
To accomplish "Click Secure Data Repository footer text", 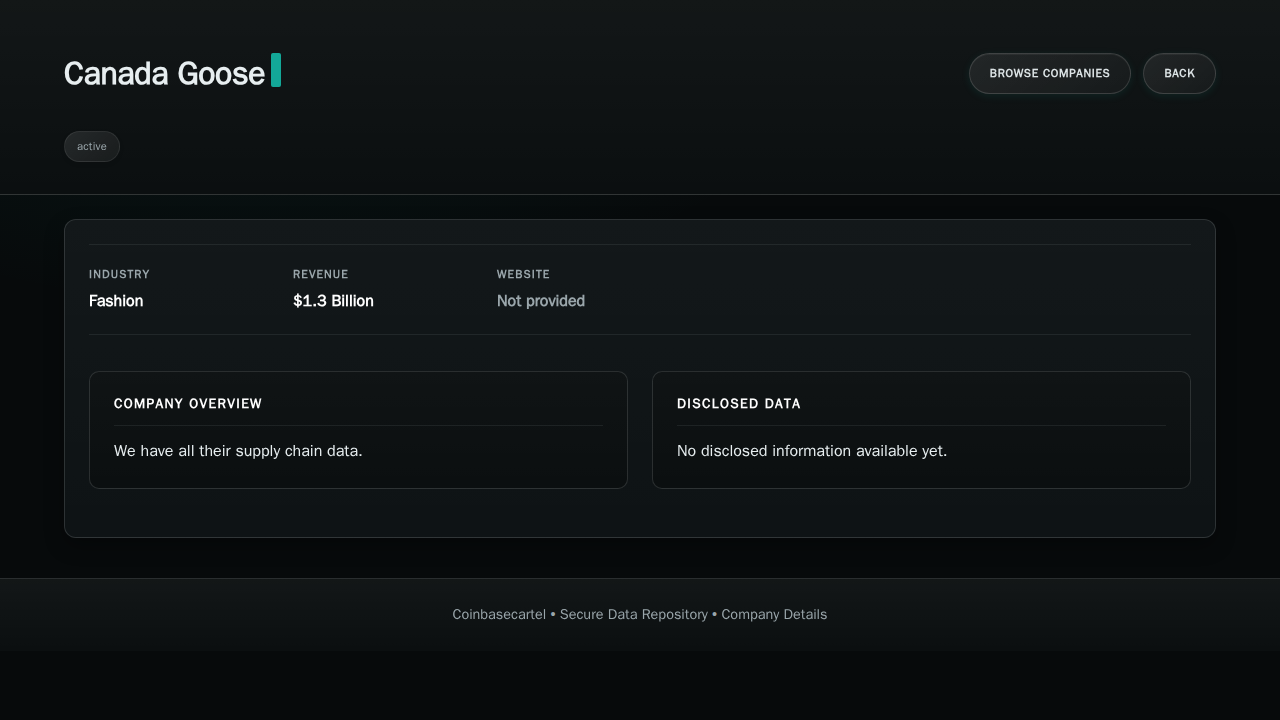I will pos(633,614).
